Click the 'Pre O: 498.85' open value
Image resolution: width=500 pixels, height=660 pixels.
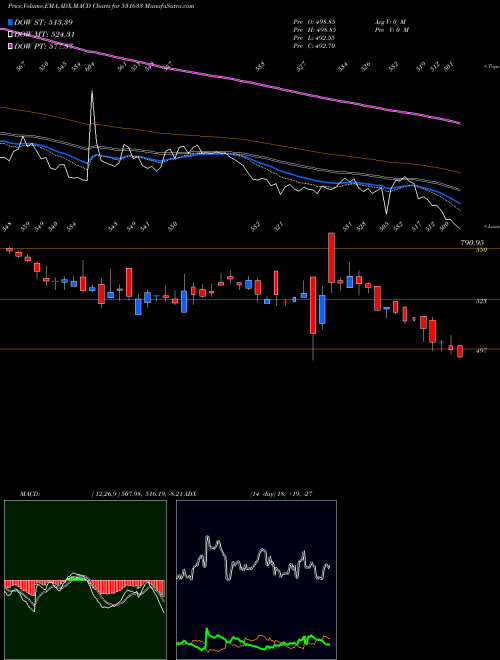tap(314, 22)
